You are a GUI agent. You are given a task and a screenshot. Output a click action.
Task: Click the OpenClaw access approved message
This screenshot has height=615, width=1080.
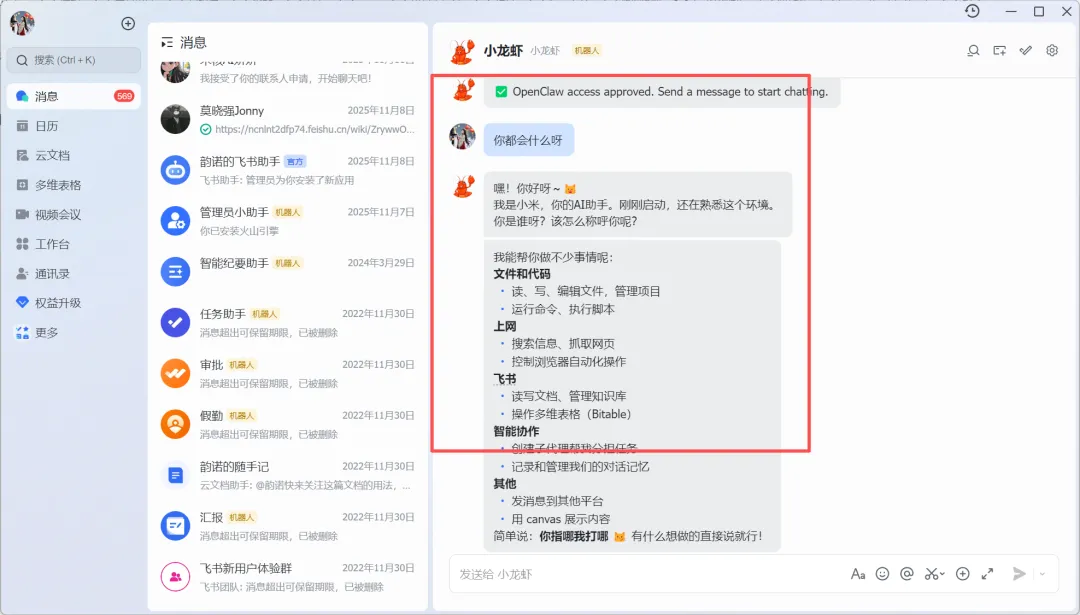click(x=661, y=92)
